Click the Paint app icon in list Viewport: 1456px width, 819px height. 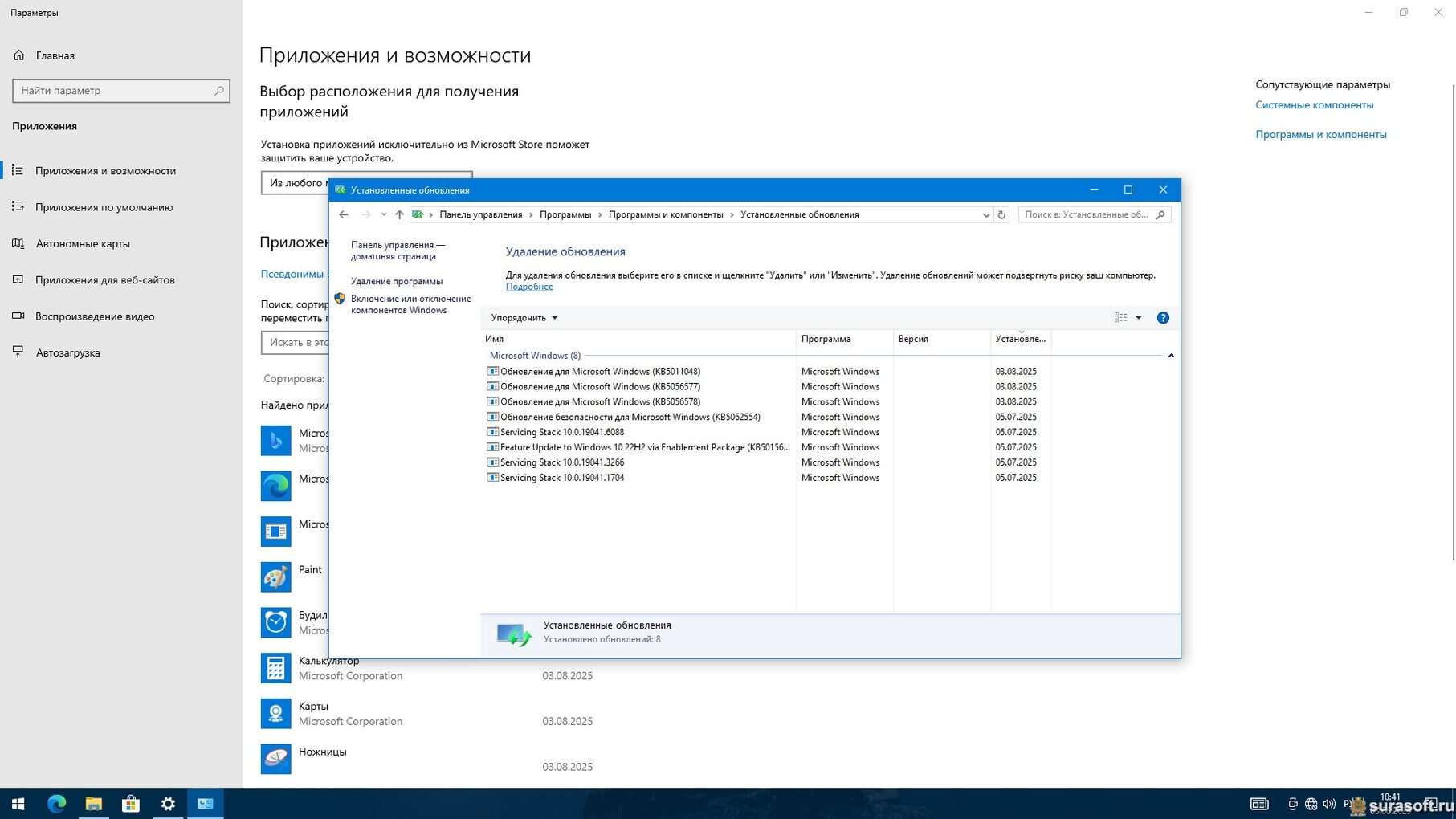pos(275,577)
